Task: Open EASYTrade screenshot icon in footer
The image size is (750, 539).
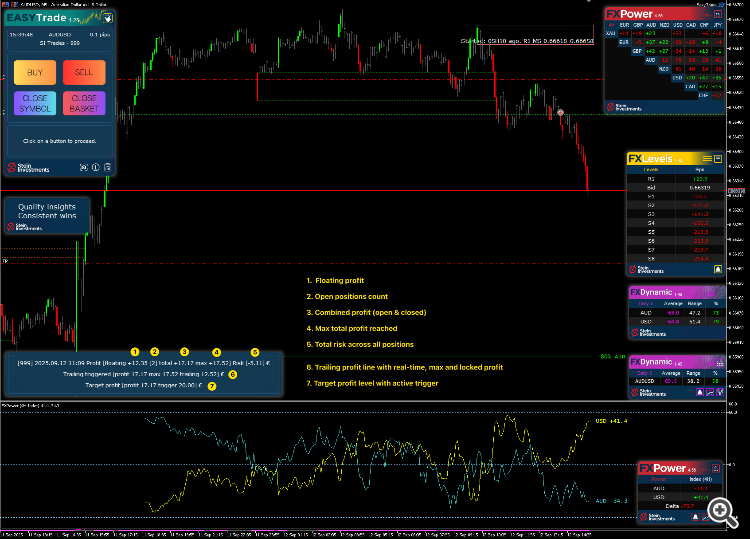Action: click(84, 167)
